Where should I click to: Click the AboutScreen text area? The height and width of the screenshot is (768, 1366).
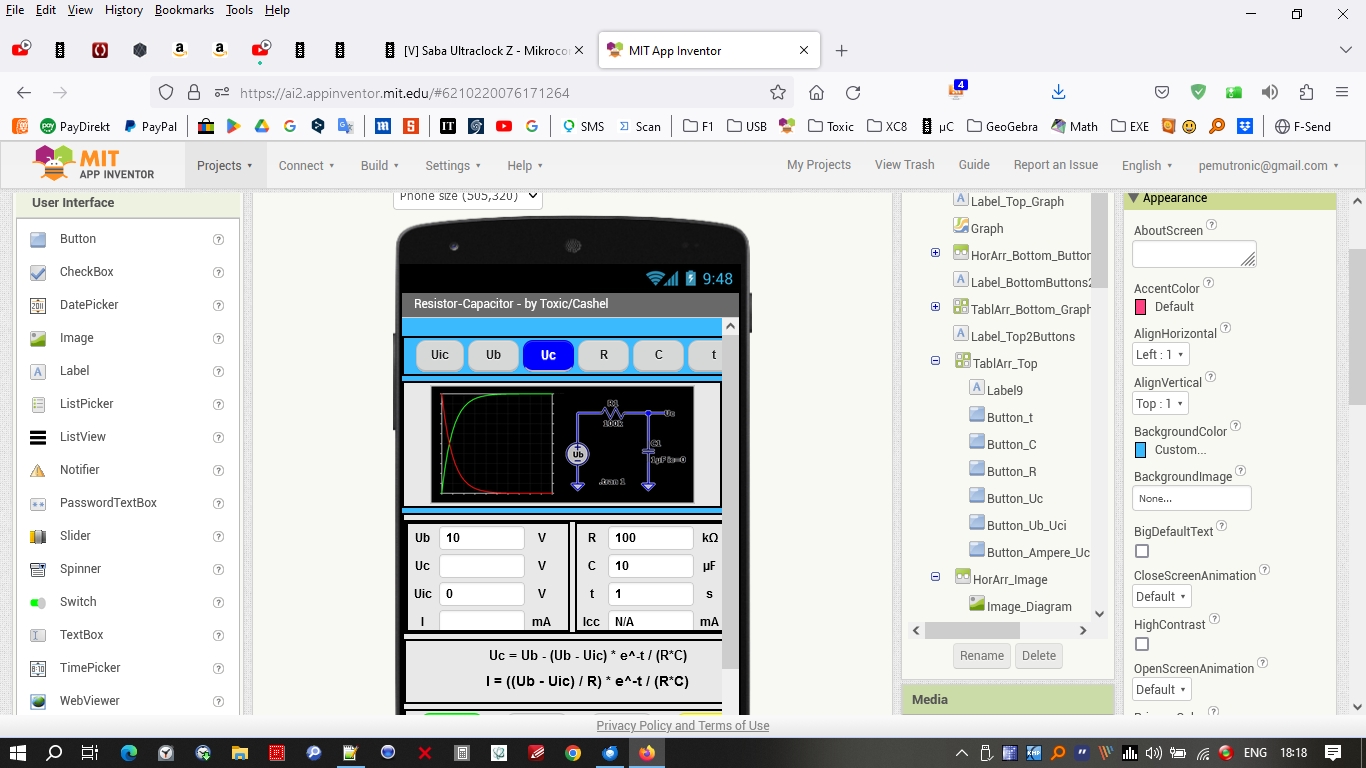(x=1194, y=254)
